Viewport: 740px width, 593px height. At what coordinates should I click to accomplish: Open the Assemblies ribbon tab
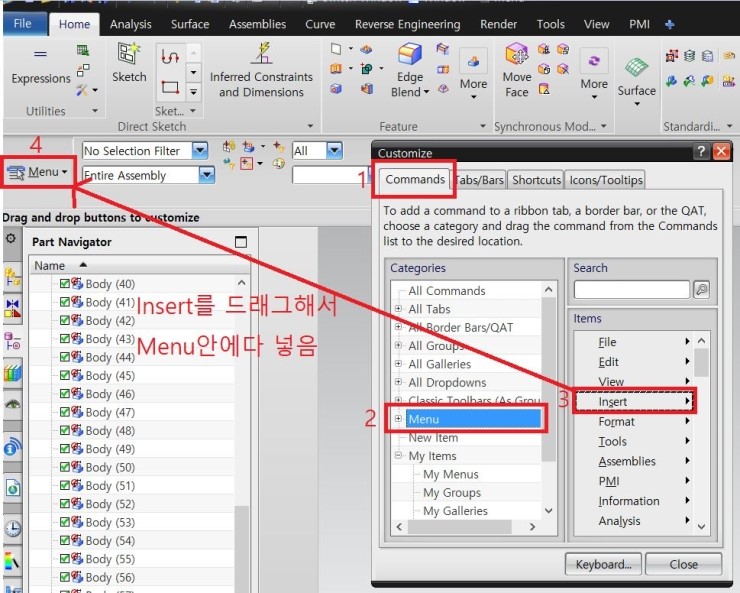point(257,25)
